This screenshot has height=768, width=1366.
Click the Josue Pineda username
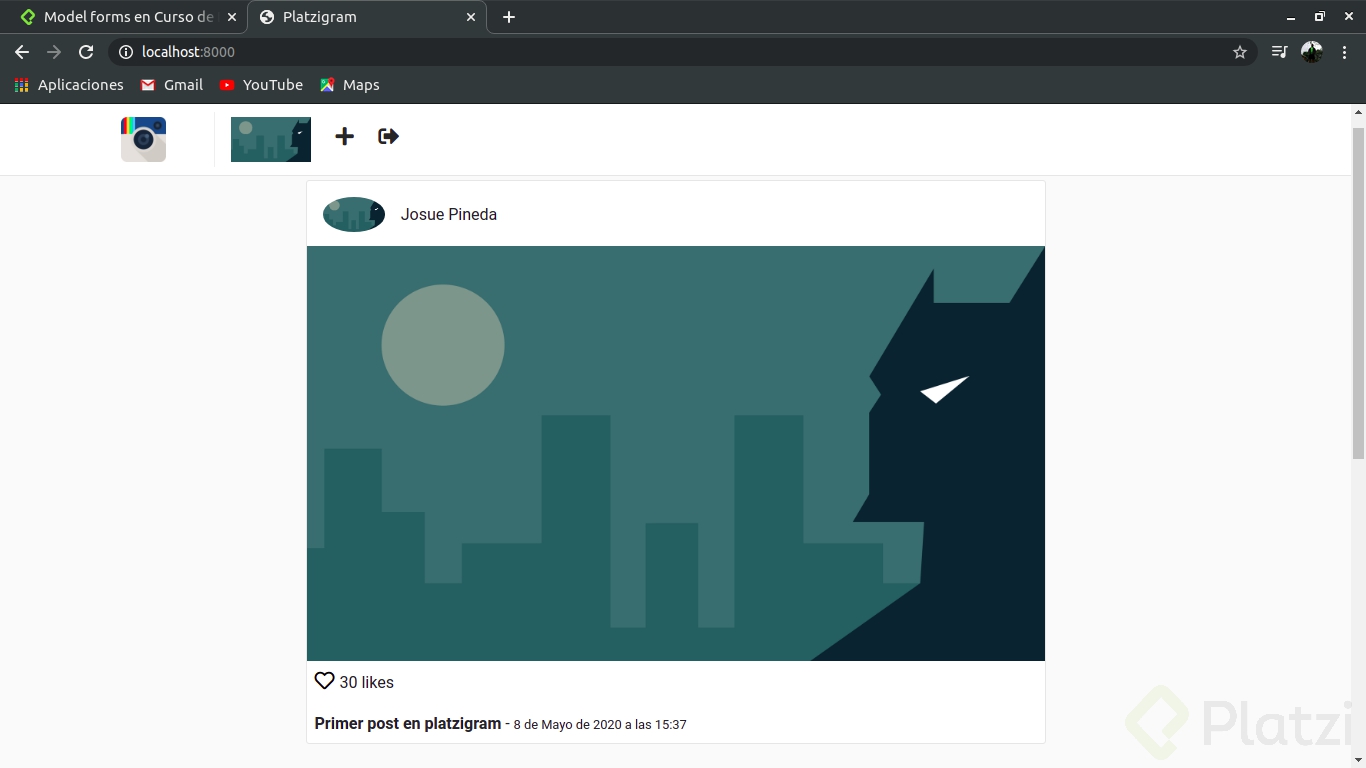pyautogui.click(x=449, y=214)
